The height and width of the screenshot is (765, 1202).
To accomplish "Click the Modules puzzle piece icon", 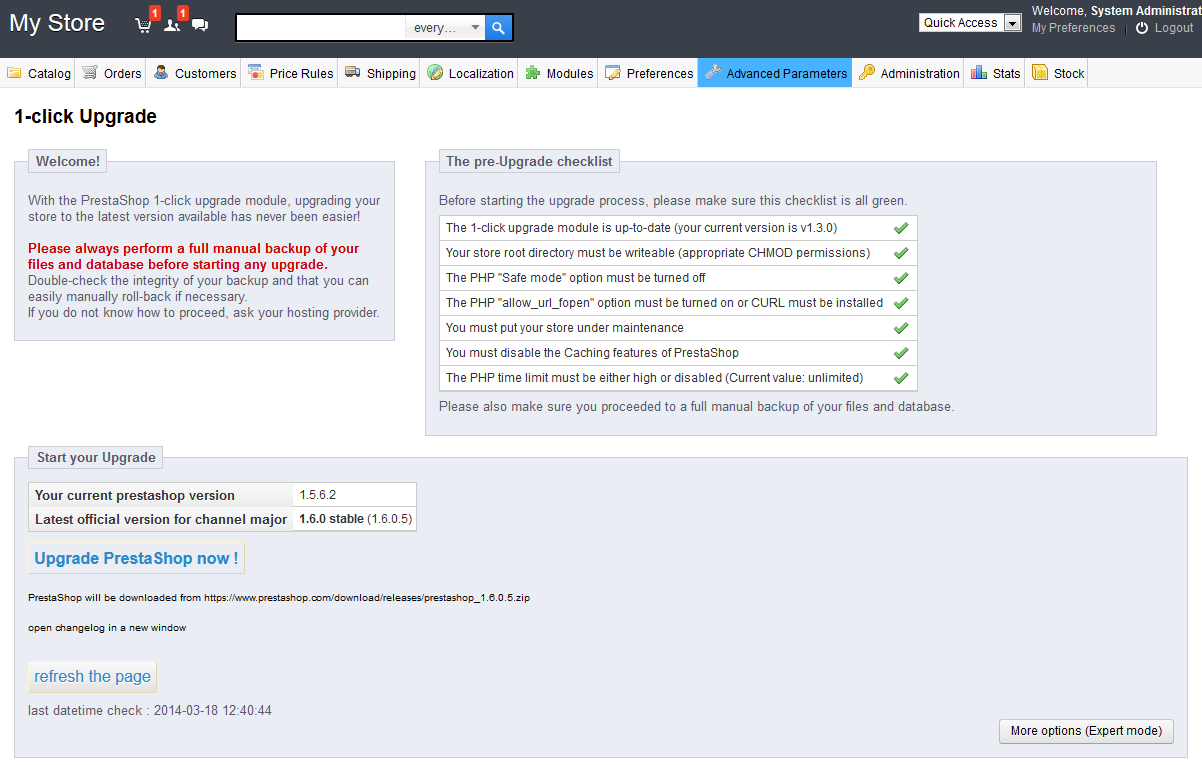I will [533, 73].
